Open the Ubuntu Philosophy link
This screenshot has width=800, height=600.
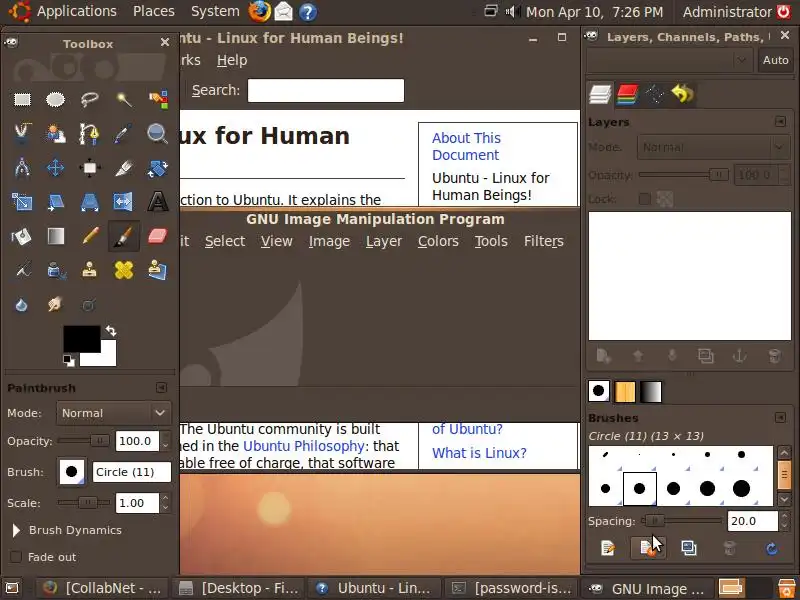pos(303,446)
